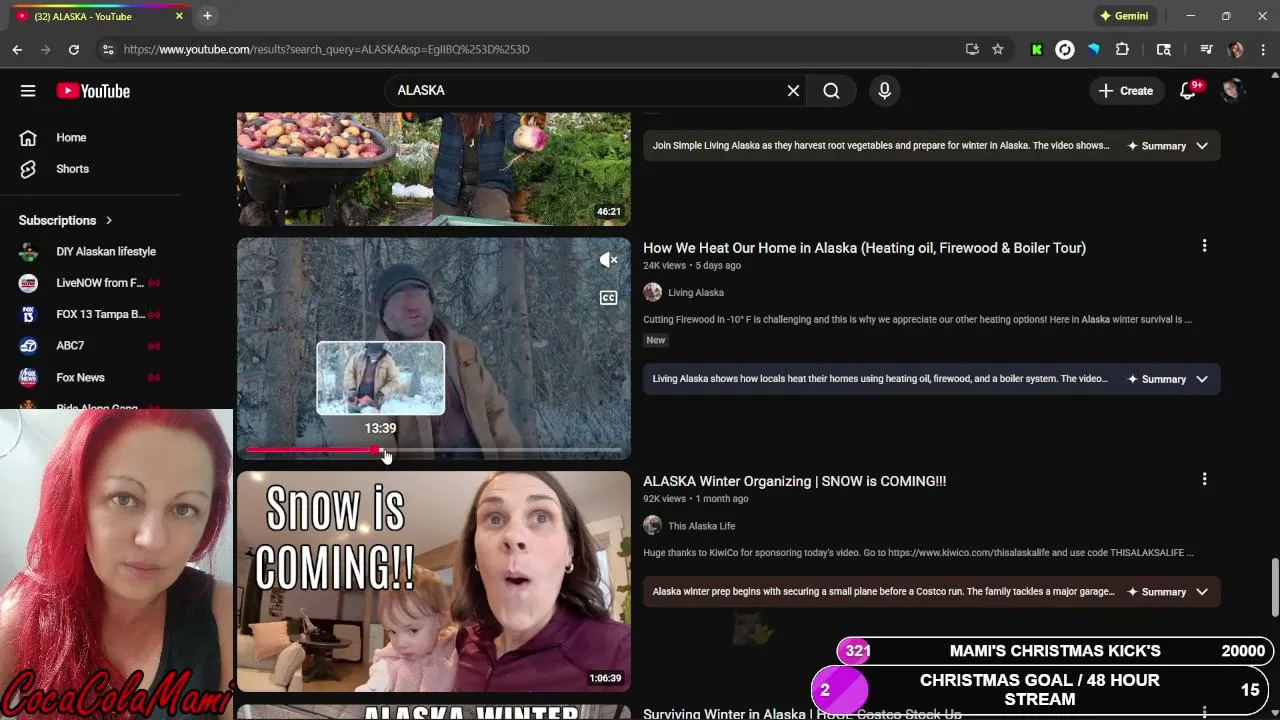Click the address bar URL

326,49
